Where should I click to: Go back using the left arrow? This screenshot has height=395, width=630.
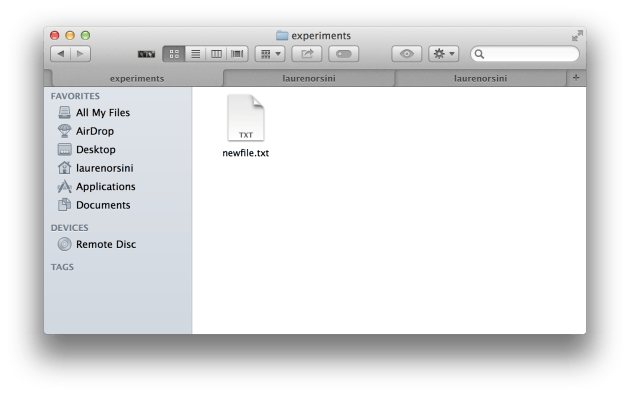coord(61,54)
